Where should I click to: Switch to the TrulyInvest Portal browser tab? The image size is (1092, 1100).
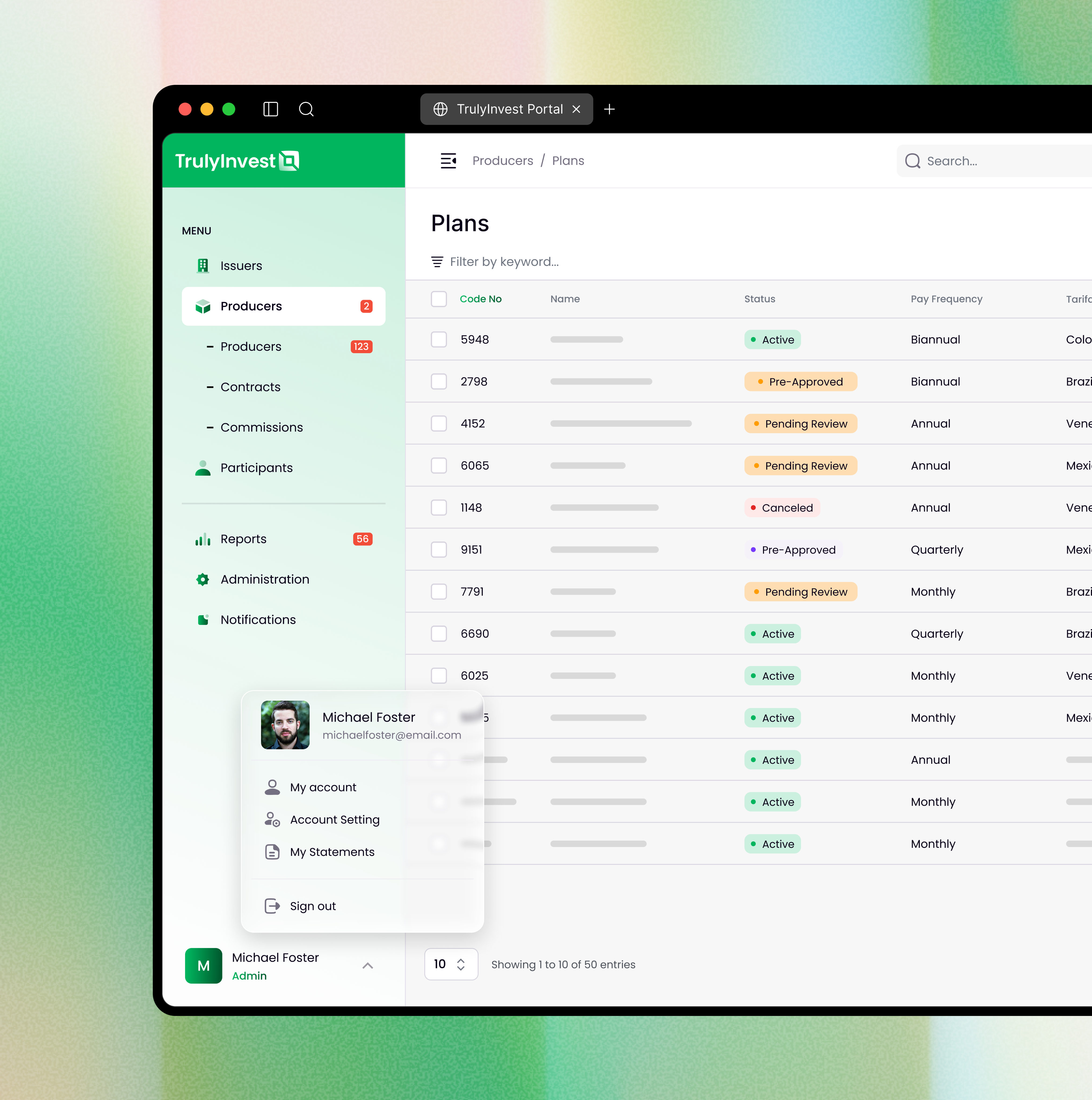click(x=506, y=109)
